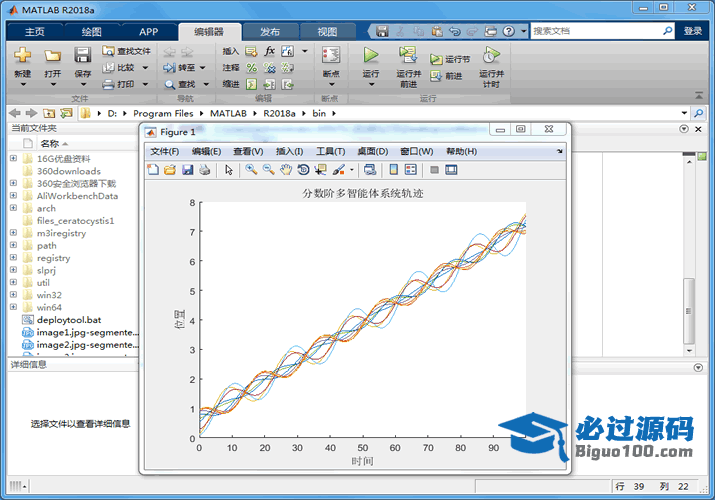Select the Brush data tool in Figure 1
Image resolution: width=715 pixels, height=500 pixels.
point(338,170)
